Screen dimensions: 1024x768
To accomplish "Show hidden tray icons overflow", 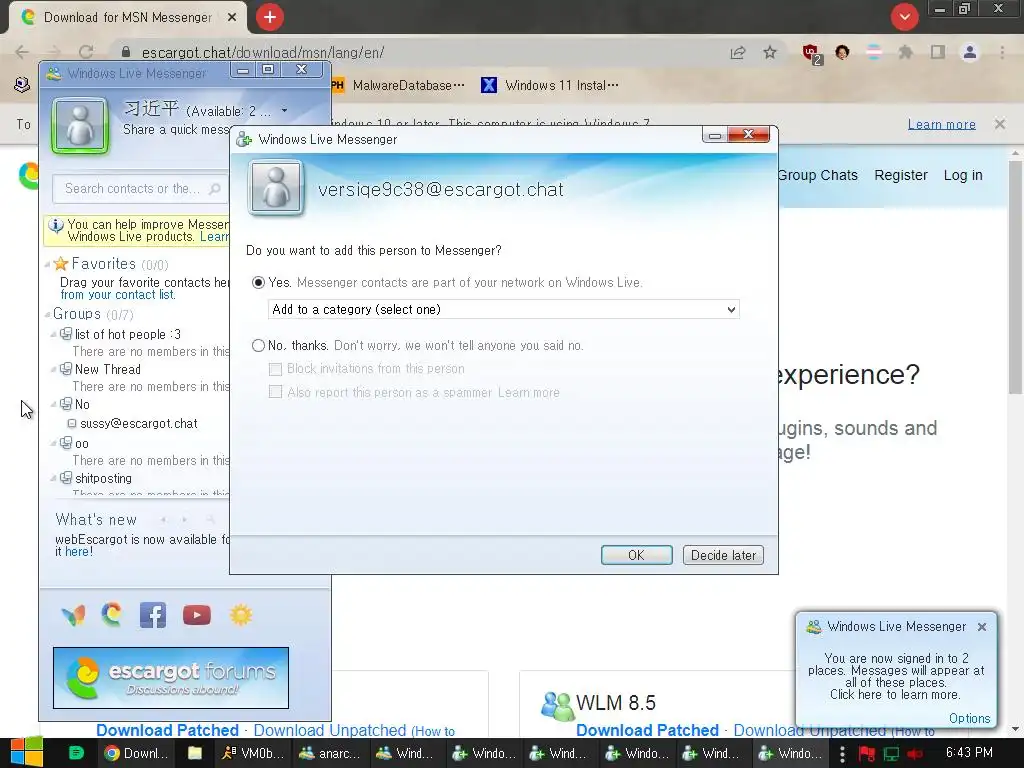I will [842, 754].
